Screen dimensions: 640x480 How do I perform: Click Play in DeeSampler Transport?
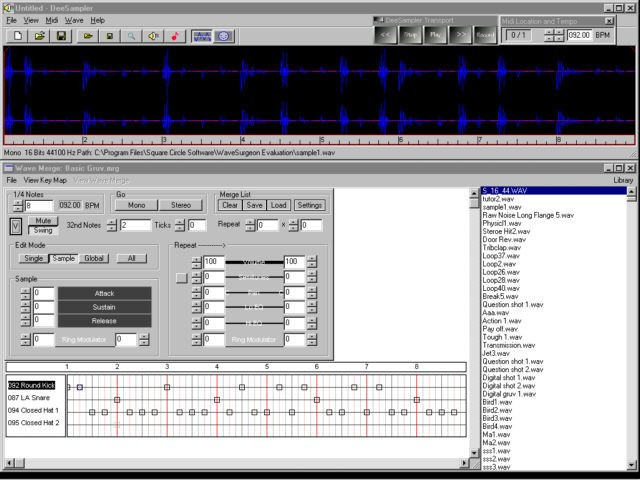(x=435, y=36)
